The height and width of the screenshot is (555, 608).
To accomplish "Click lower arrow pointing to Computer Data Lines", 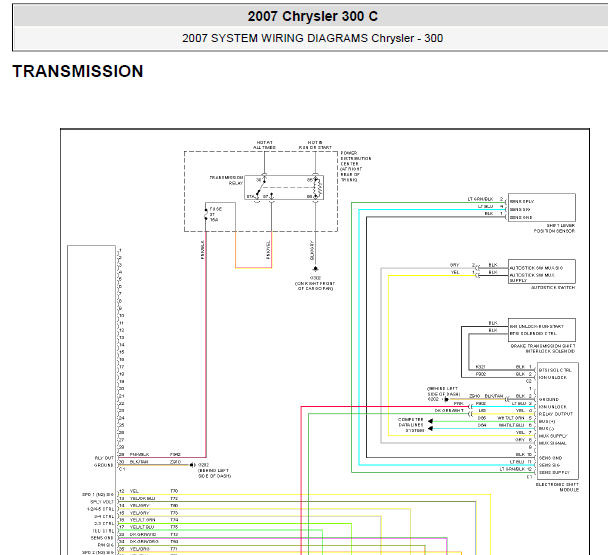I will (430, 429).
